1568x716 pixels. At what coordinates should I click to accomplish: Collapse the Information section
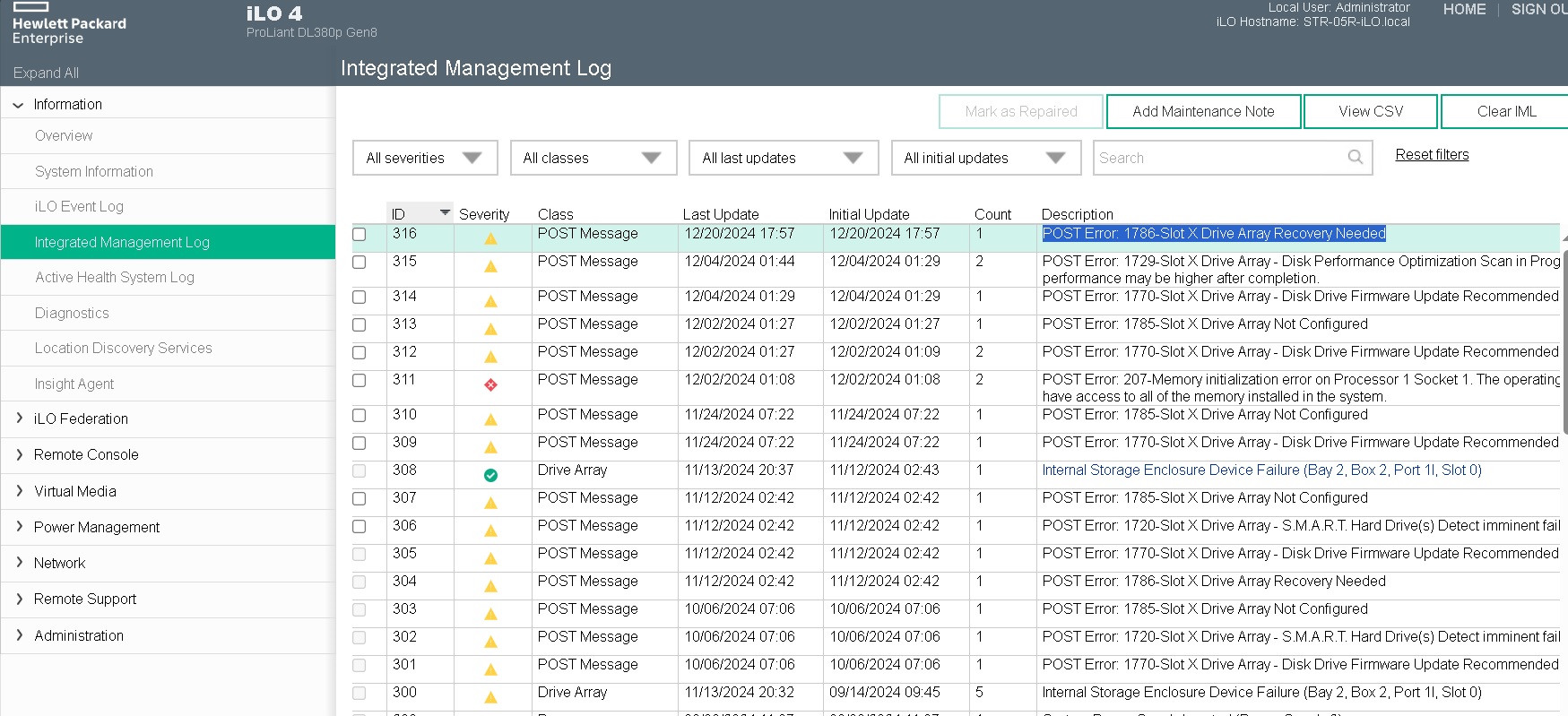pos(18,105)
